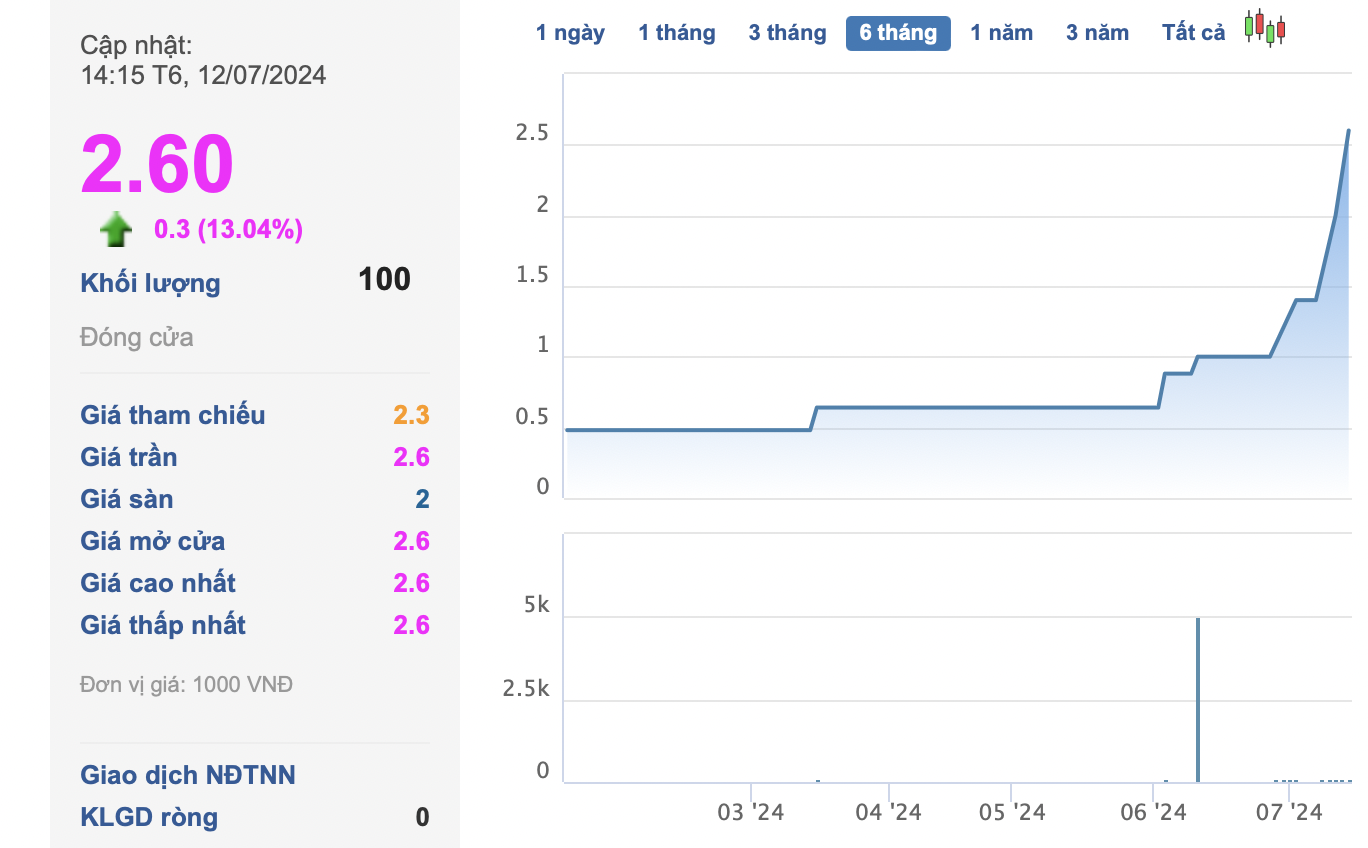Click the 'Giao dịch NĐTNN' heading

(188, 775)
